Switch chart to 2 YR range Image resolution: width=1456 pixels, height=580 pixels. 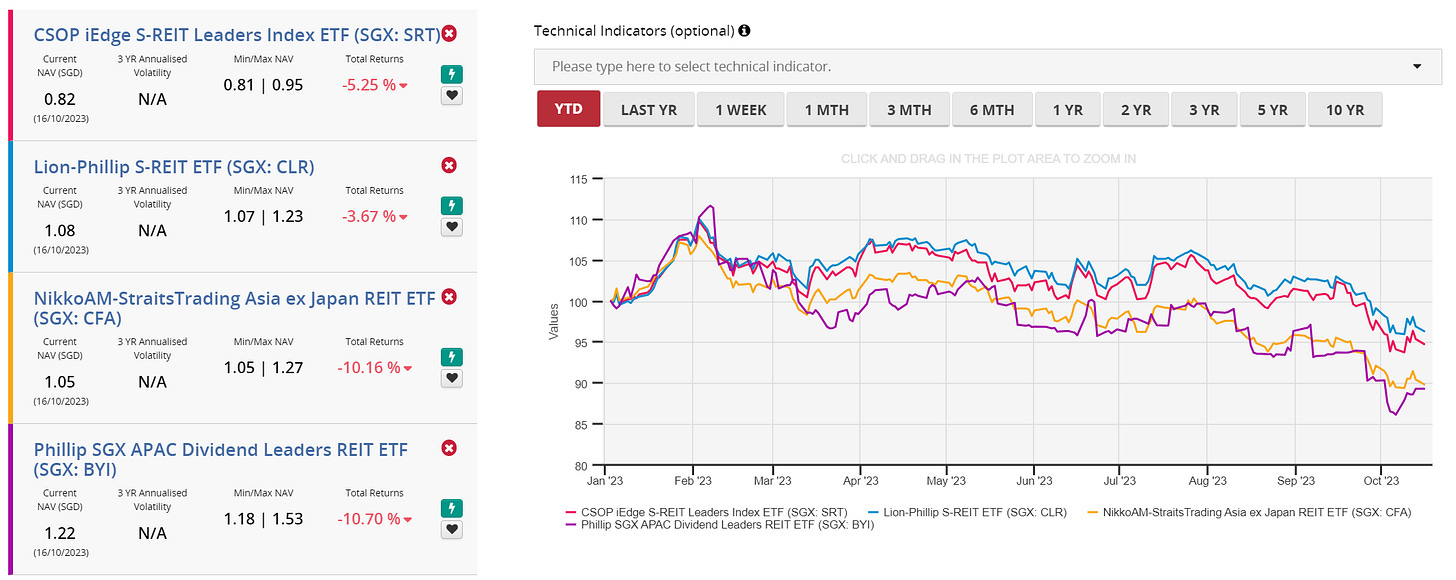(x=1136, y=110)
